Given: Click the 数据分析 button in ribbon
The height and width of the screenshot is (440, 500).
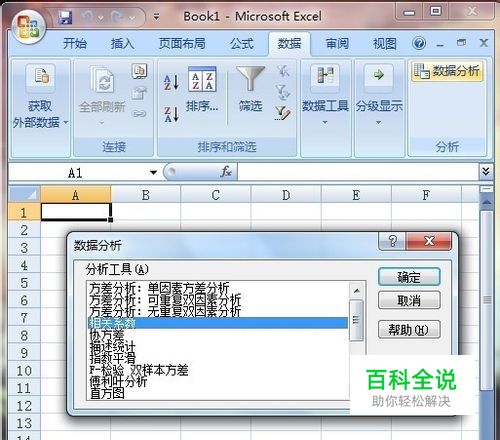Looking at the screenshot, I should point(447,71).
